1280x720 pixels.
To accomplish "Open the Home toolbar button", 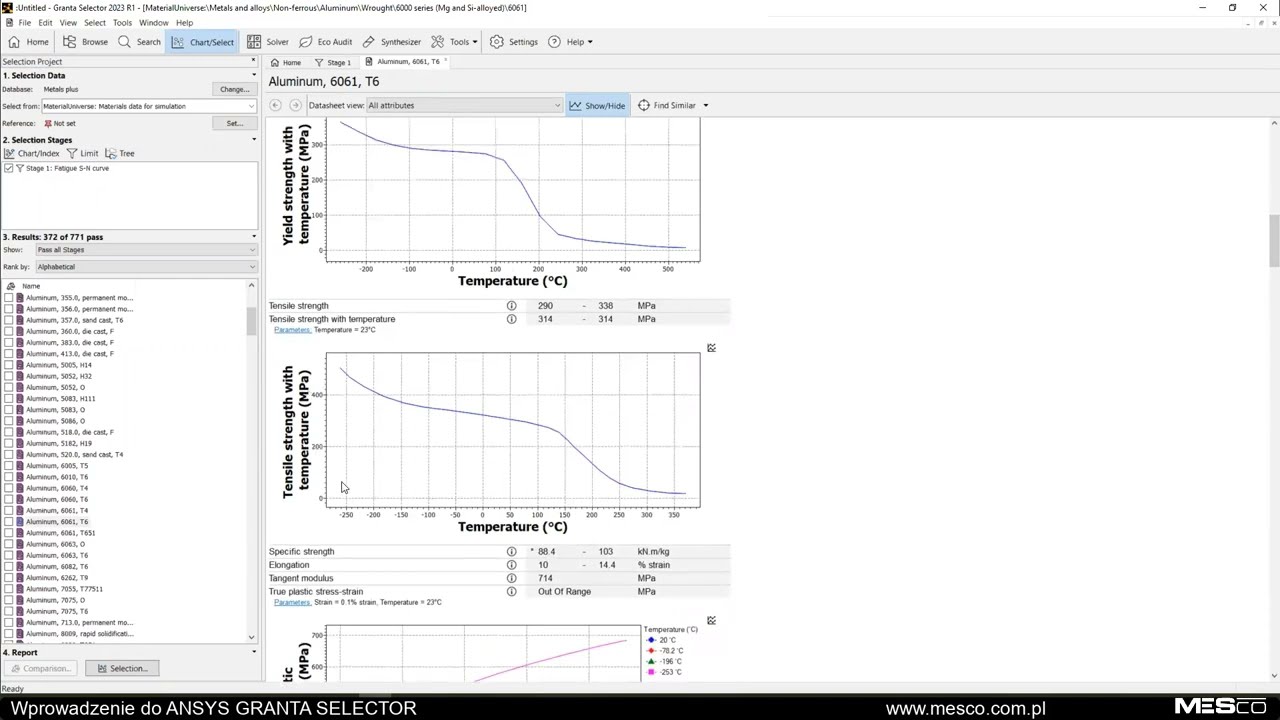I will pyautogui.click(x=28, y=42).
